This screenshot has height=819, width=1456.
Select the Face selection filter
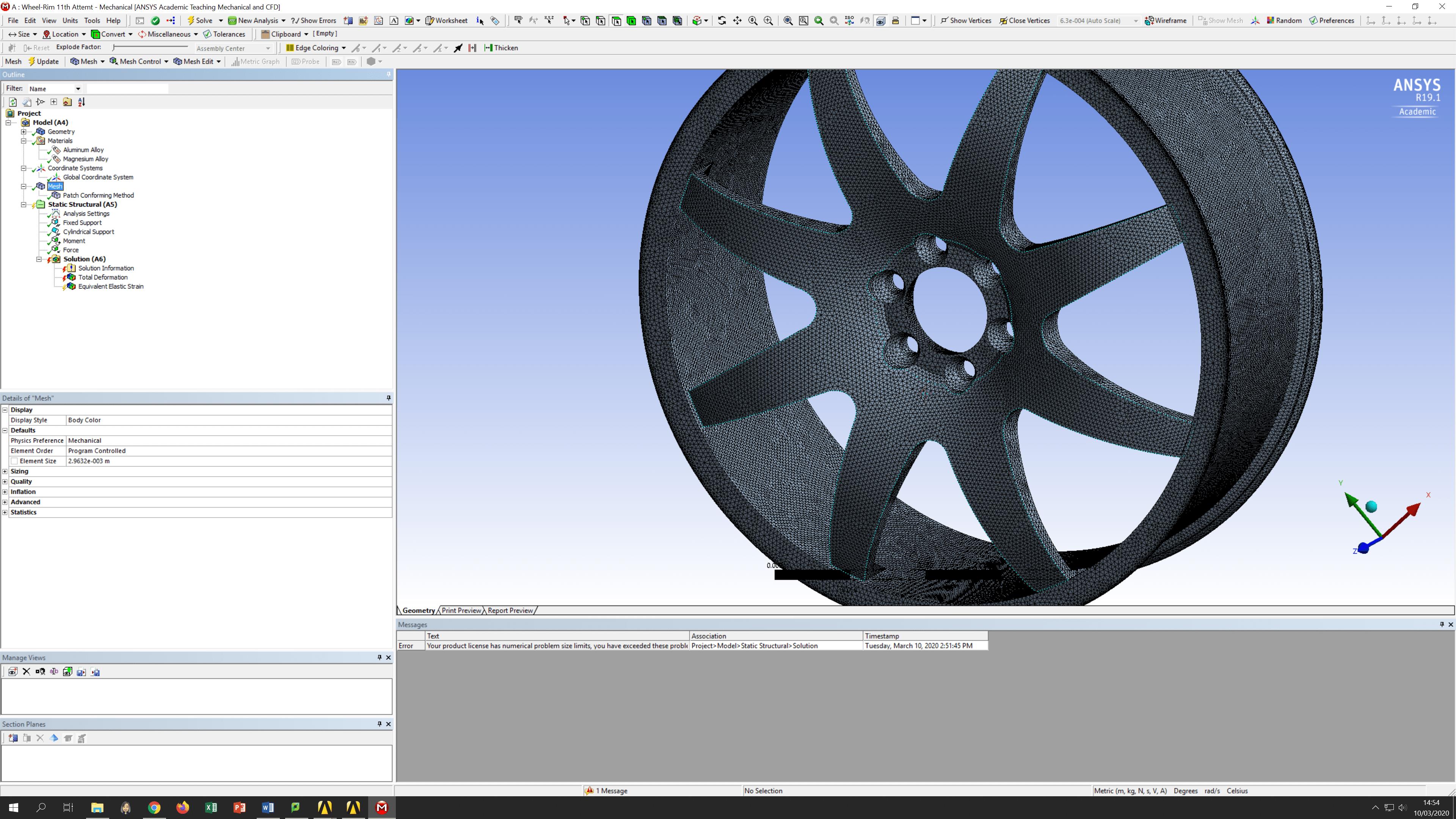coord(616,20)
